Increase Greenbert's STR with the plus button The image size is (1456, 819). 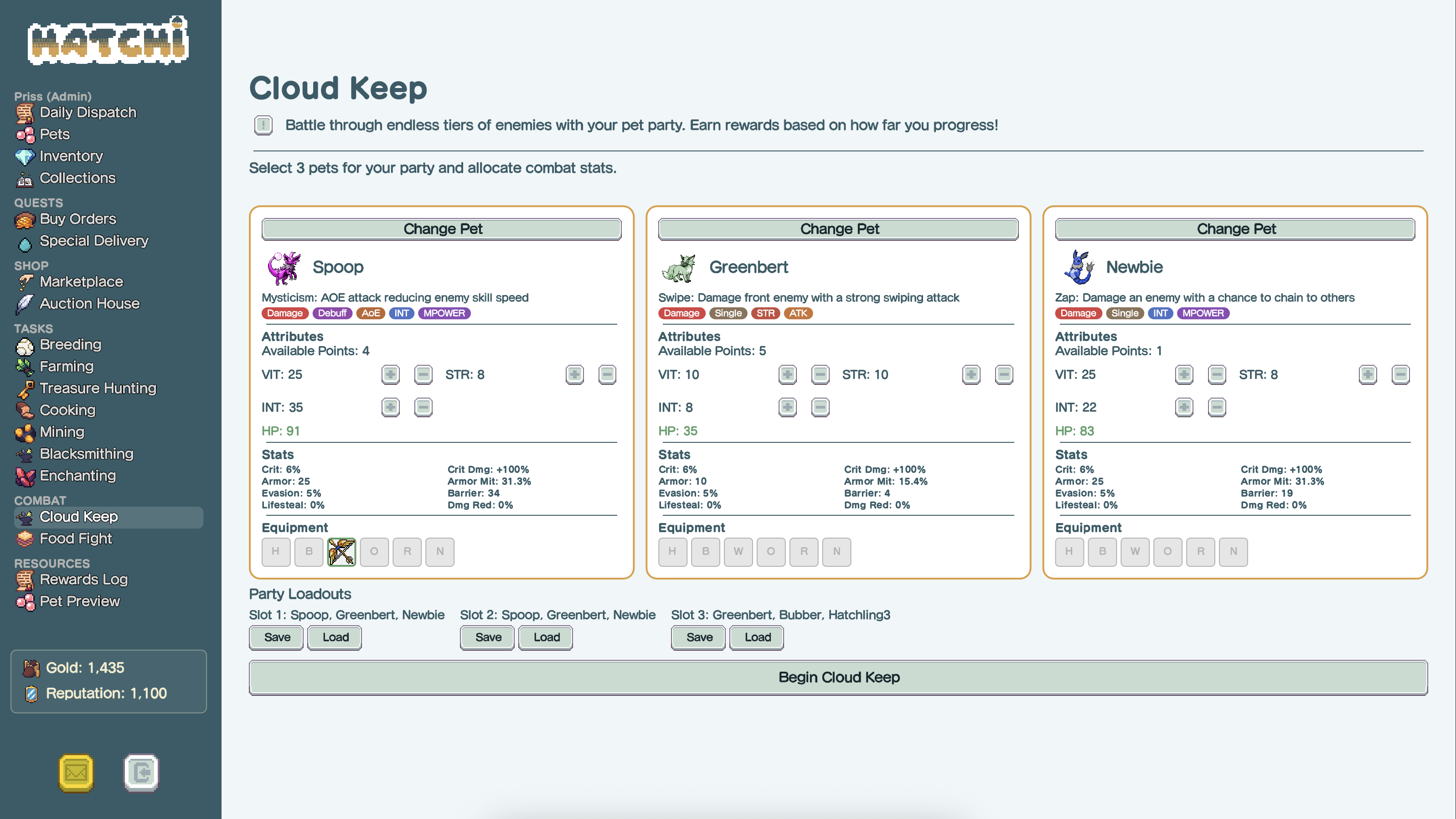[971, 374]
